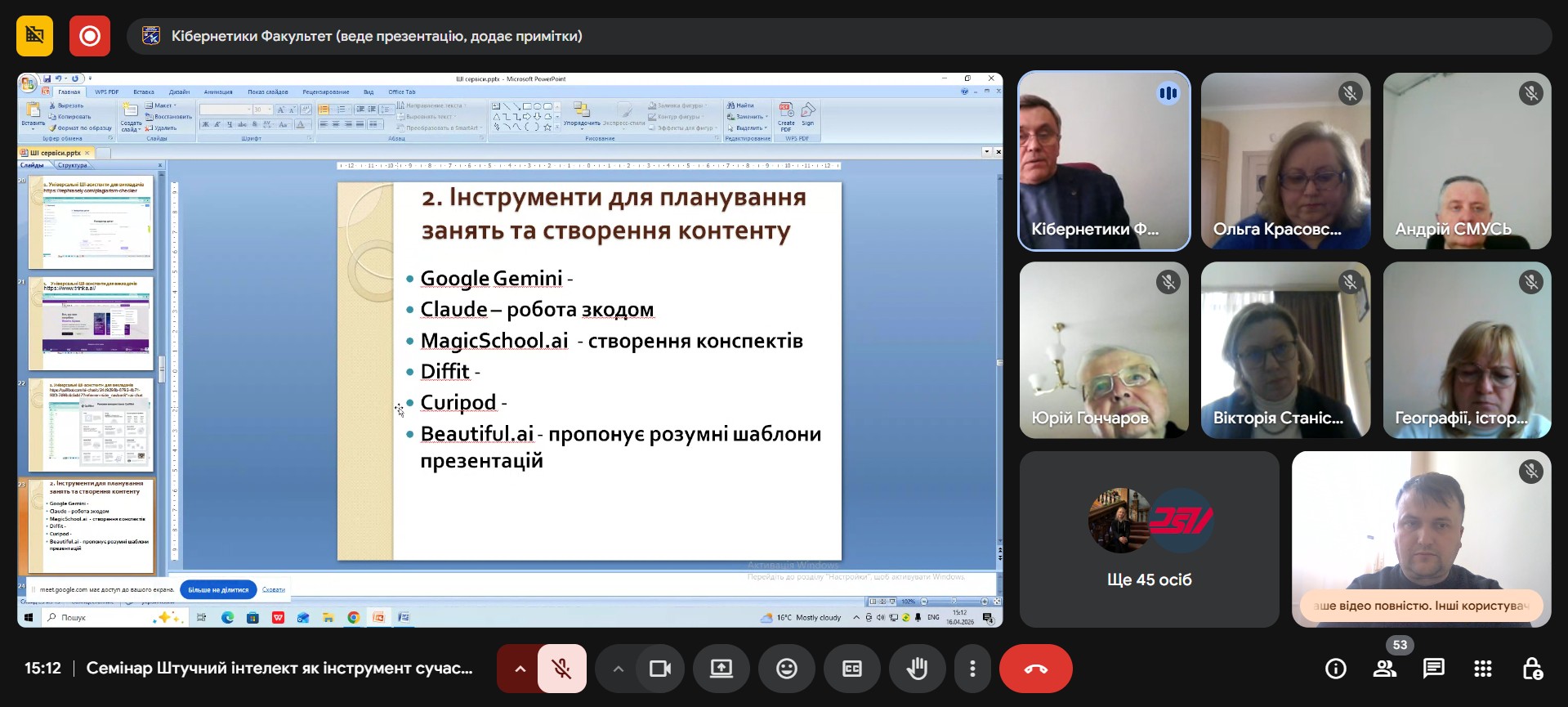Open the activities grid icon
This screenshot has width=1568, height=707.
pos(1483,669)
